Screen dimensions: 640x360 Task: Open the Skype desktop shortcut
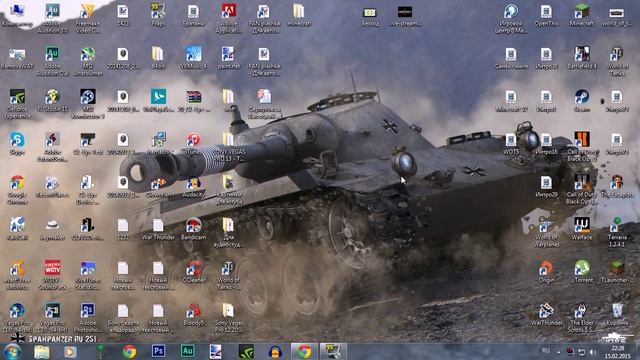coord(17,144)
